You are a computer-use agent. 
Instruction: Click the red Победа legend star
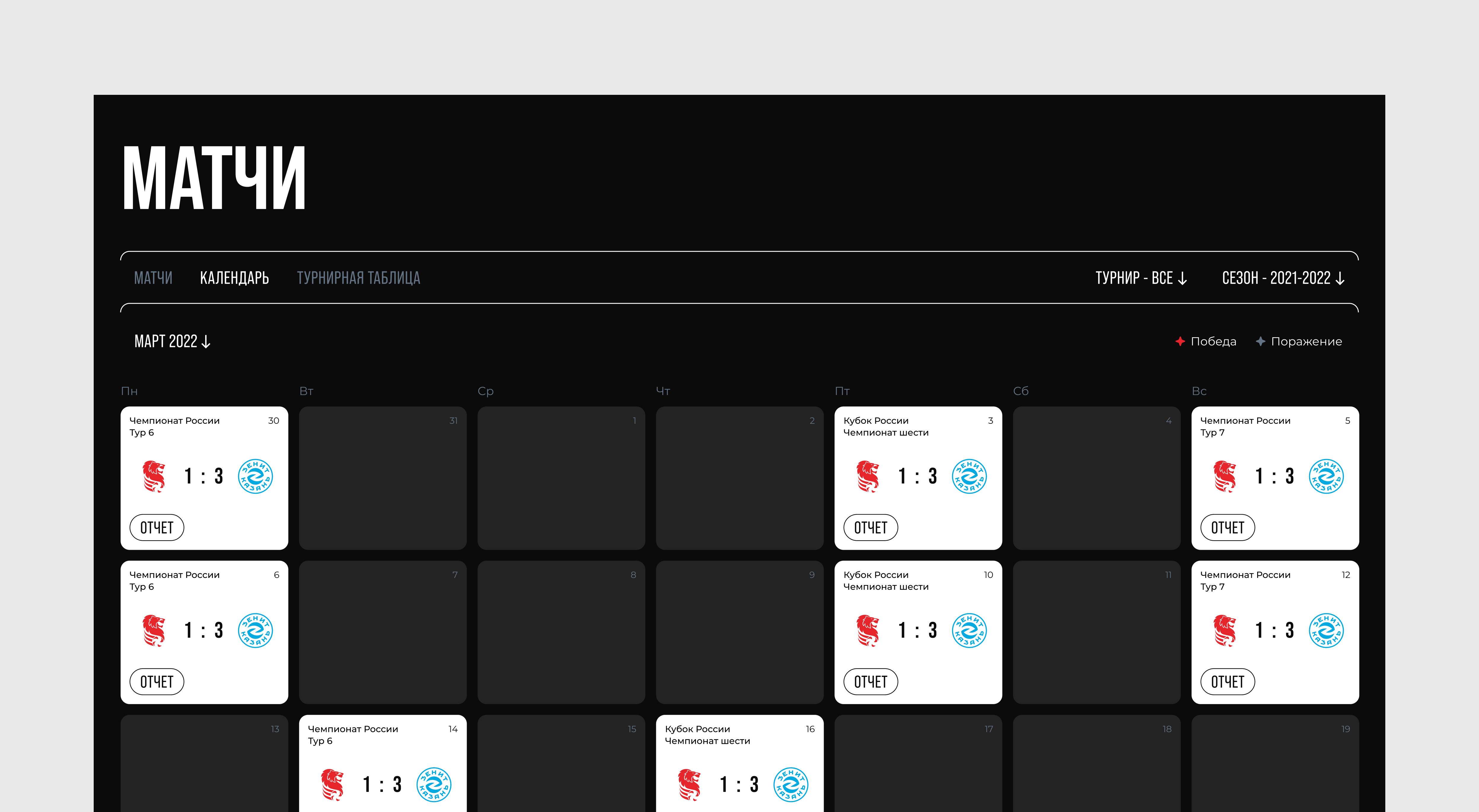coord(1180,341)
